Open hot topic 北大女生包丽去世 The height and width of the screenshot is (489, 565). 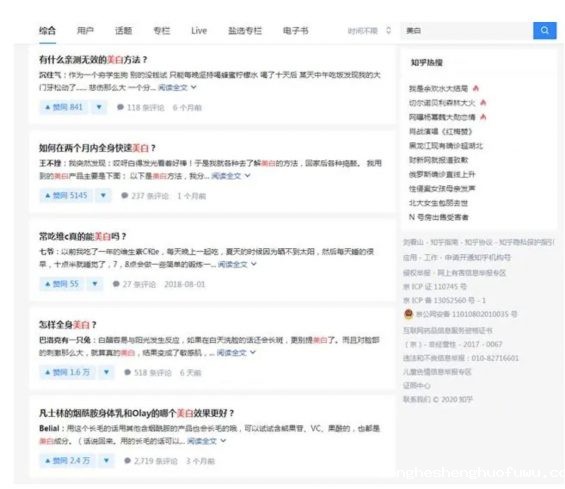tap(438, 203)
